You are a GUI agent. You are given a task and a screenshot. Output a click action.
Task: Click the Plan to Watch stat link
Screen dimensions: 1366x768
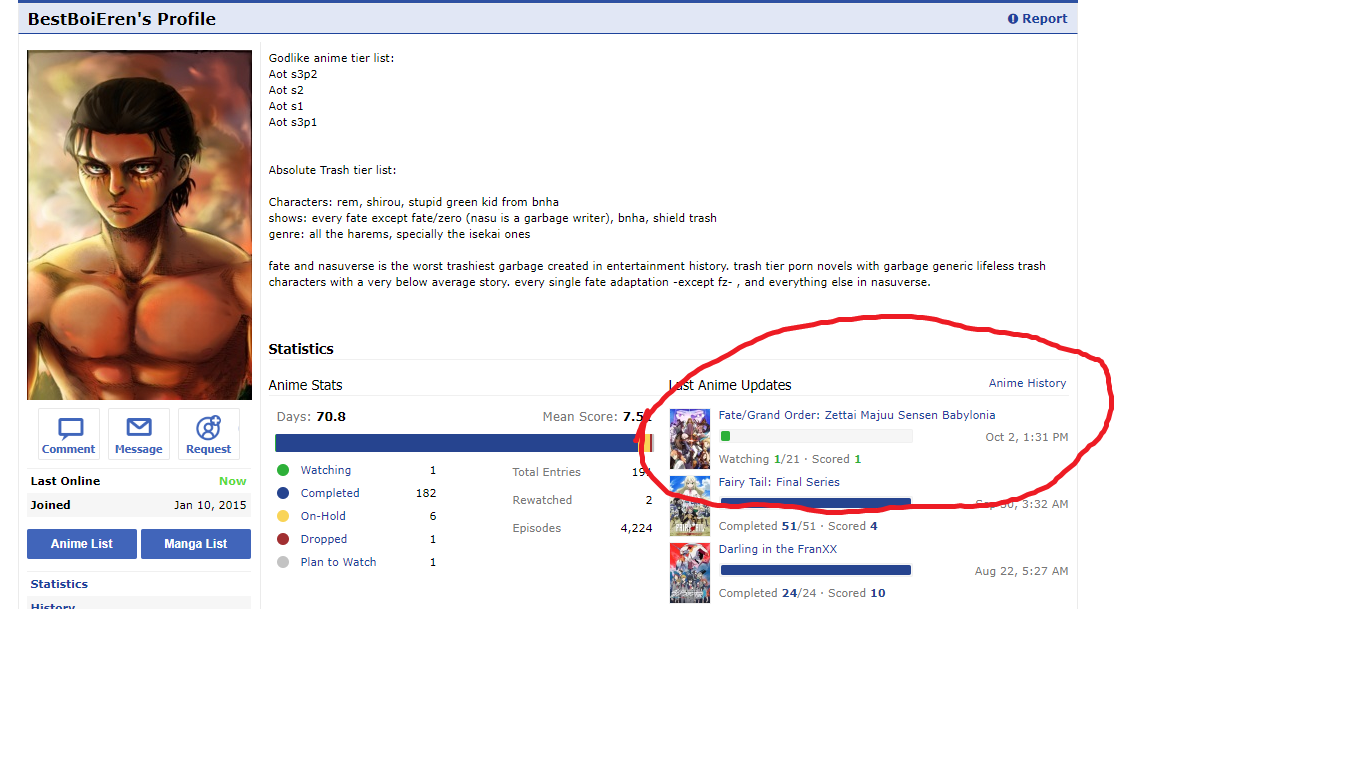338,562
